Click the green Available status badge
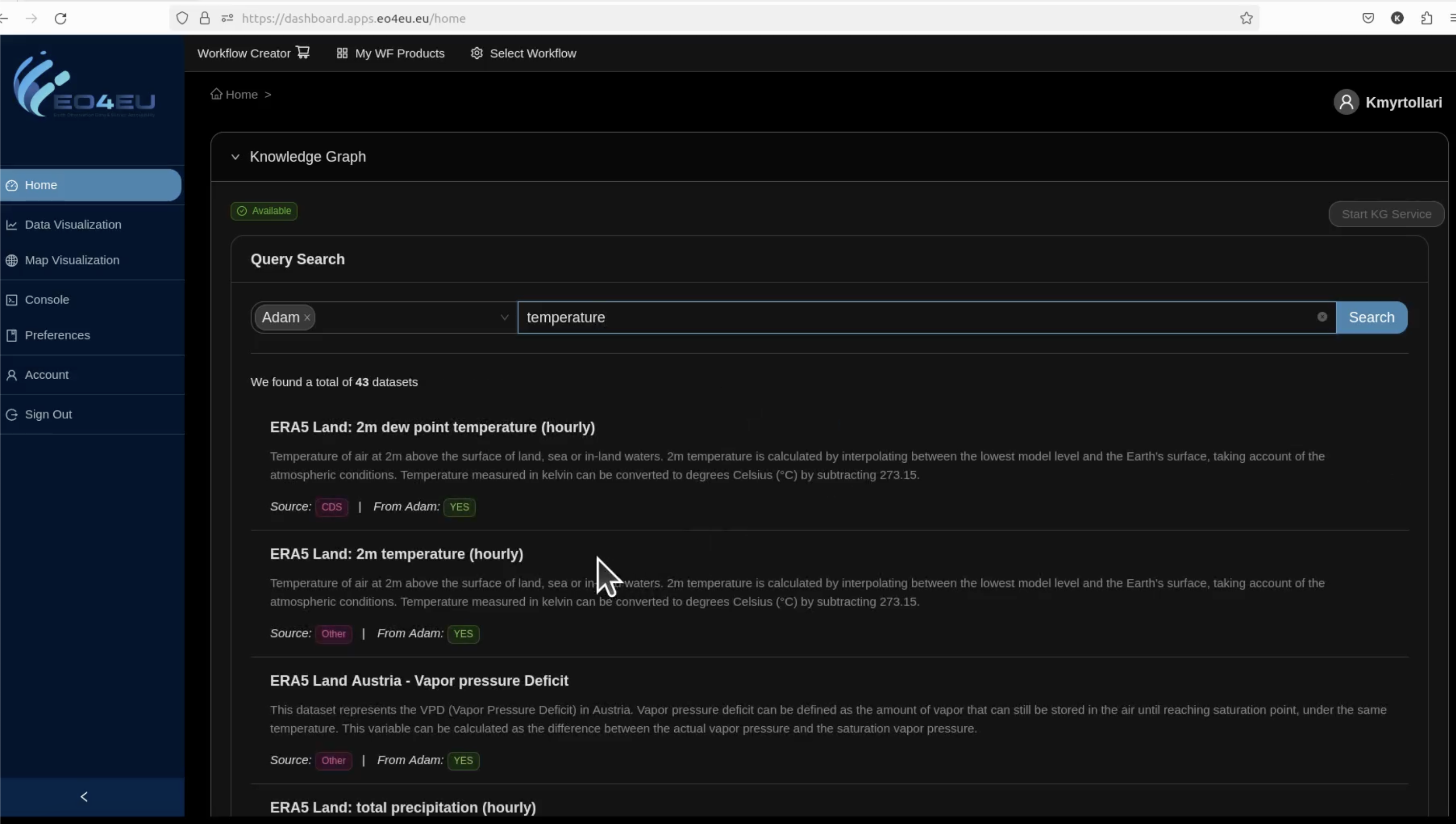Image resolution: width=1456 pixels, height=824 pixels. pos(264,211)
